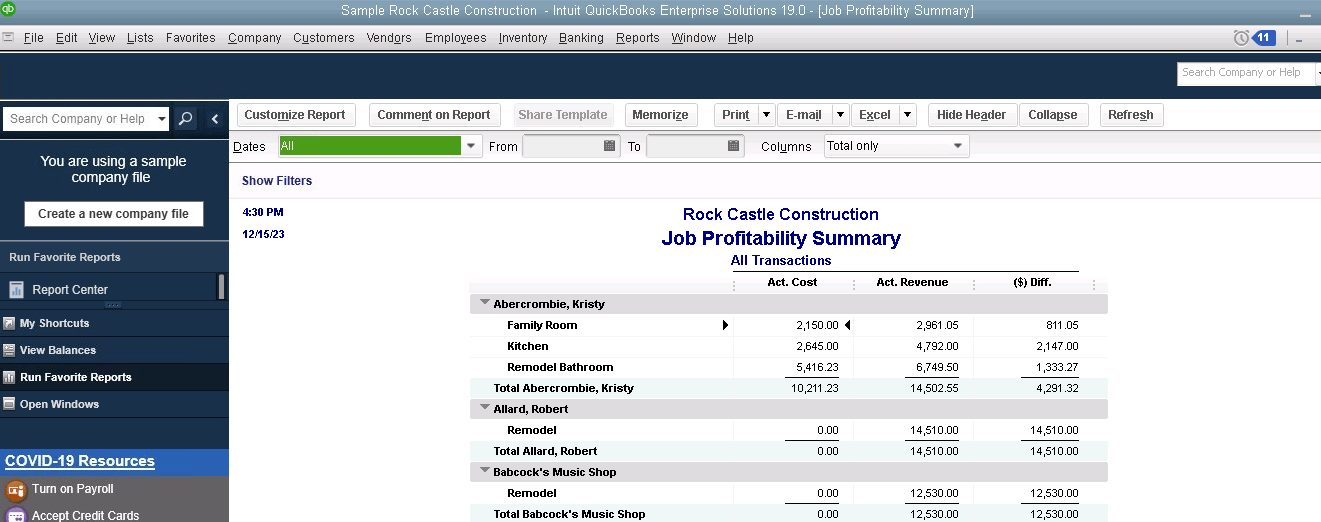Open Report Center icon in sidebar

[16, 290]
